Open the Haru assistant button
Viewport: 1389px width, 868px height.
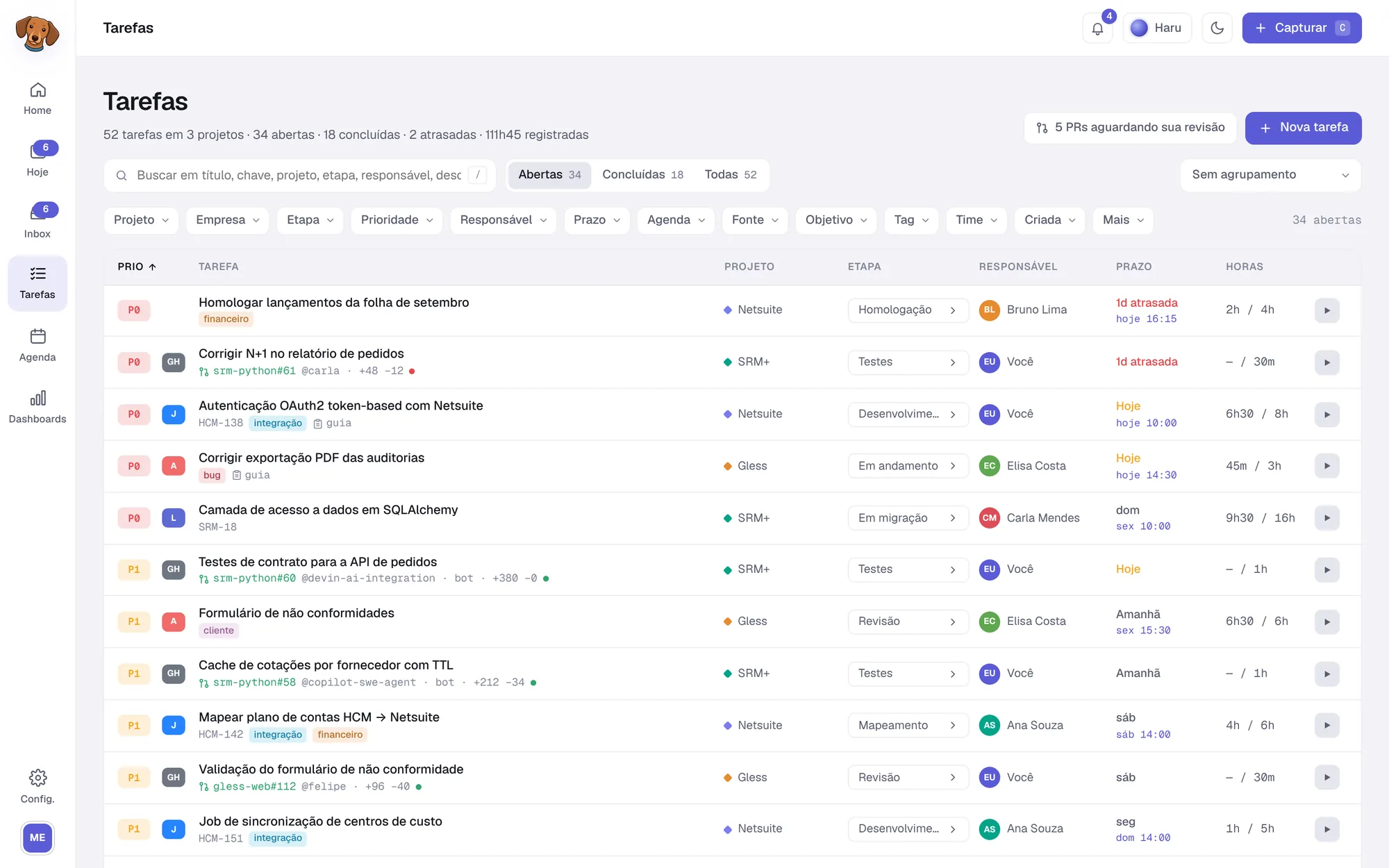pyautogui.click(x=1156, y=28)
